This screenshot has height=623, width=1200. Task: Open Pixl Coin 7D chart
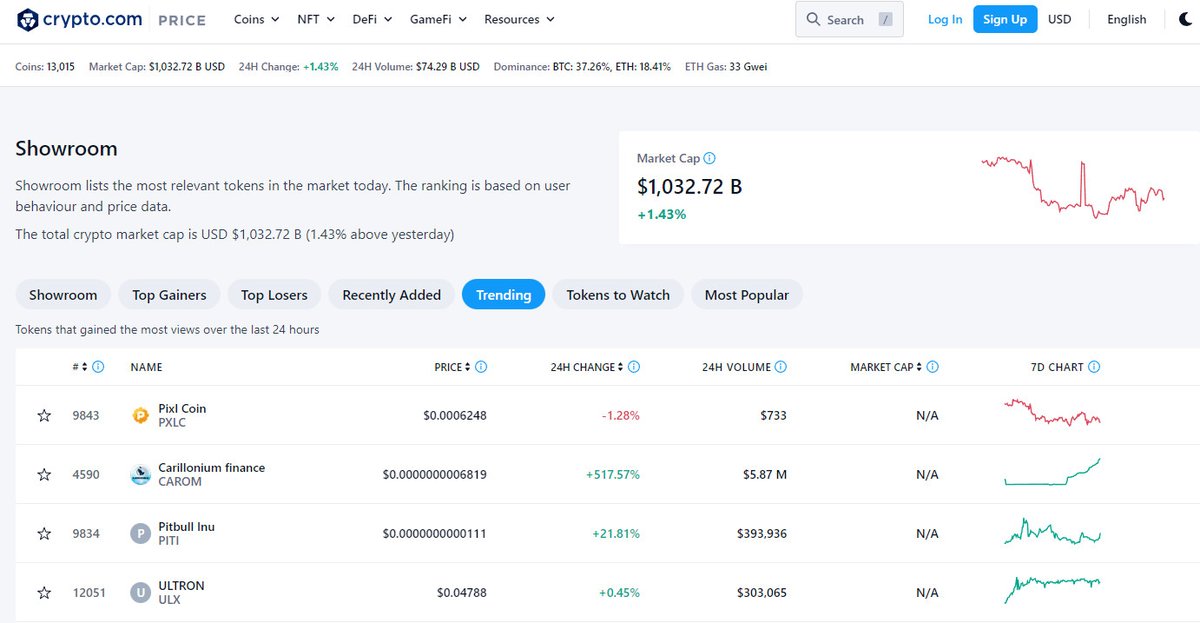point(1052,412)
